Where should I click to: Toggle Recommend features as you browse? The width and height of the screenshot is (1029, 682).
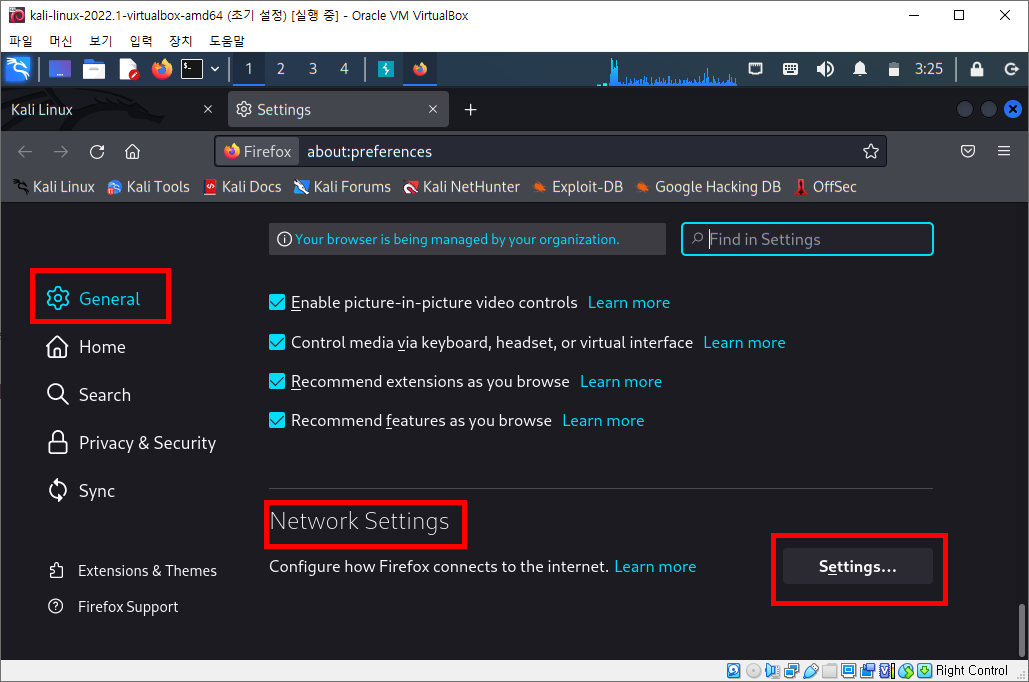277,420
